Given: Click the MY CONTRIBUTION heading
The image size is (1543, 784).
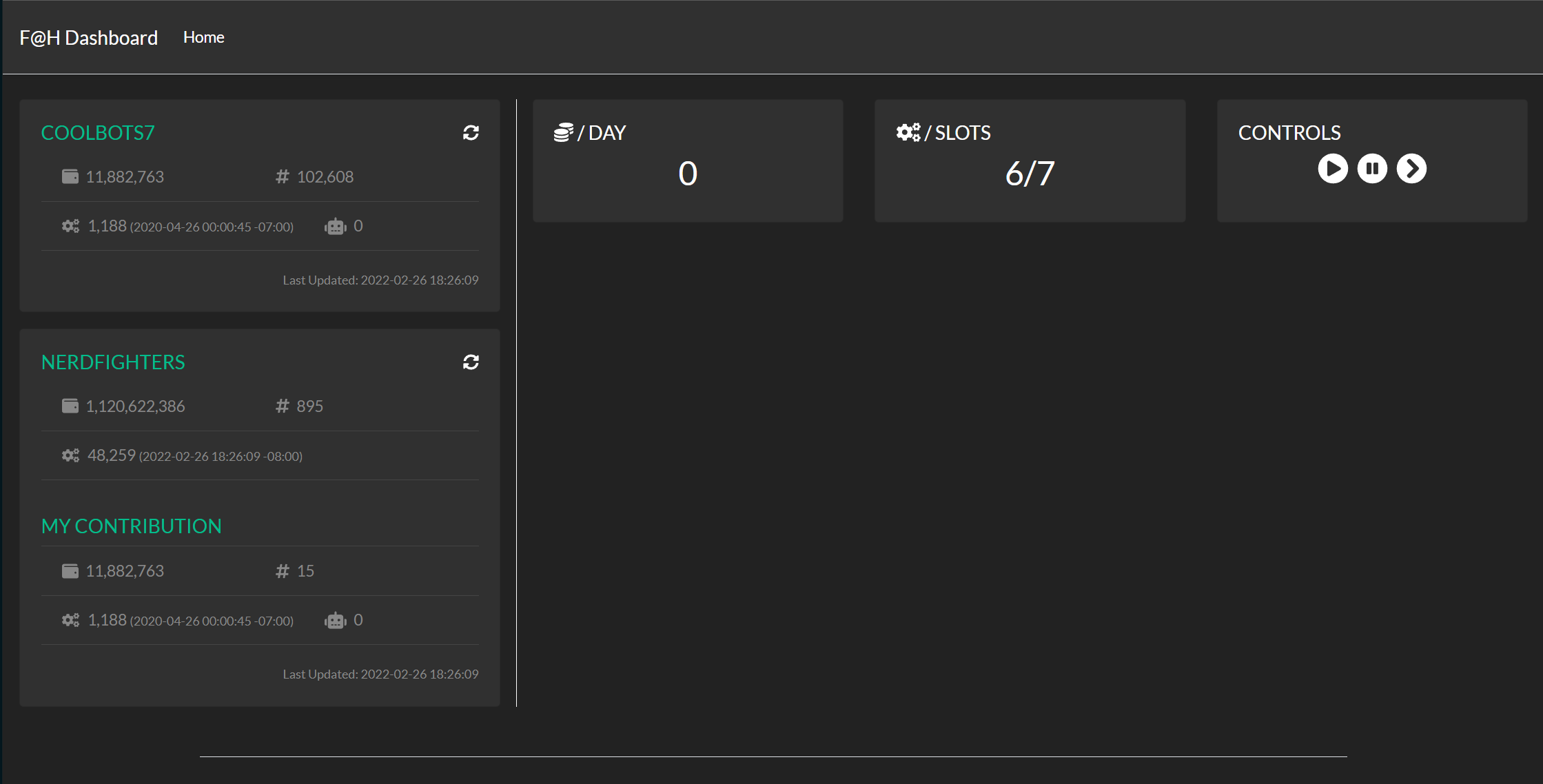Looking at the screenshot, I should [x=131, y=526].
